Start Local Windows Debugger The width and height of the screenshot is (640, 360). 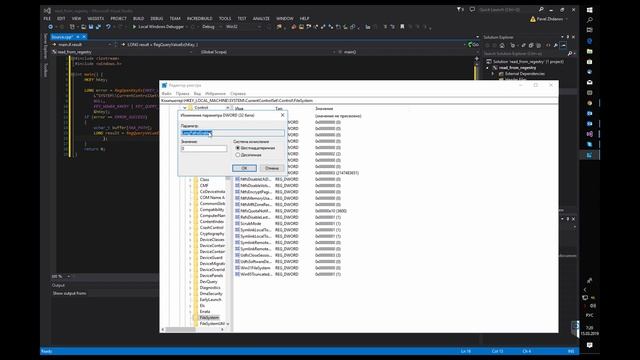[158, 27]
